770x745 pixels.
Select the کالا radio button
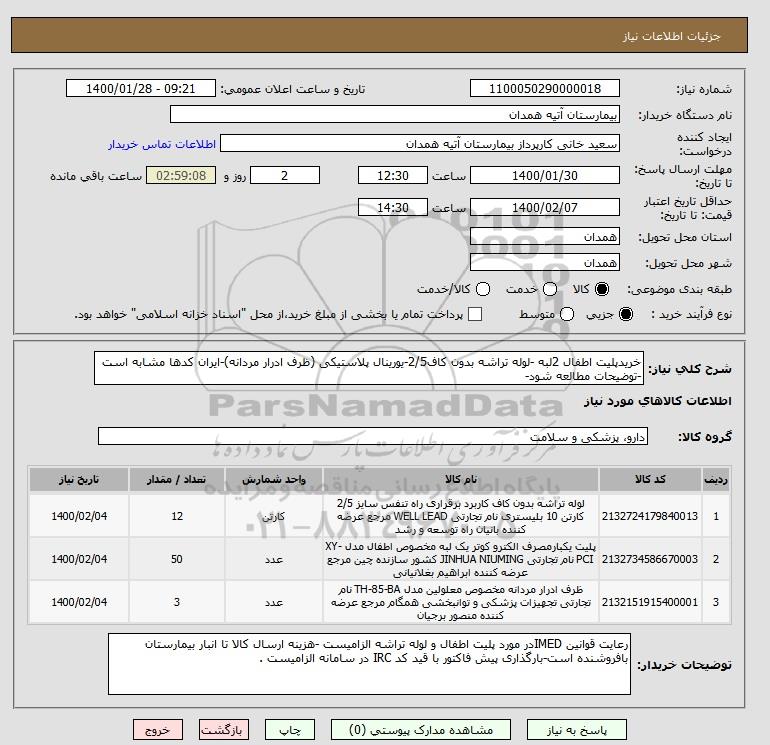click(602, 289)
